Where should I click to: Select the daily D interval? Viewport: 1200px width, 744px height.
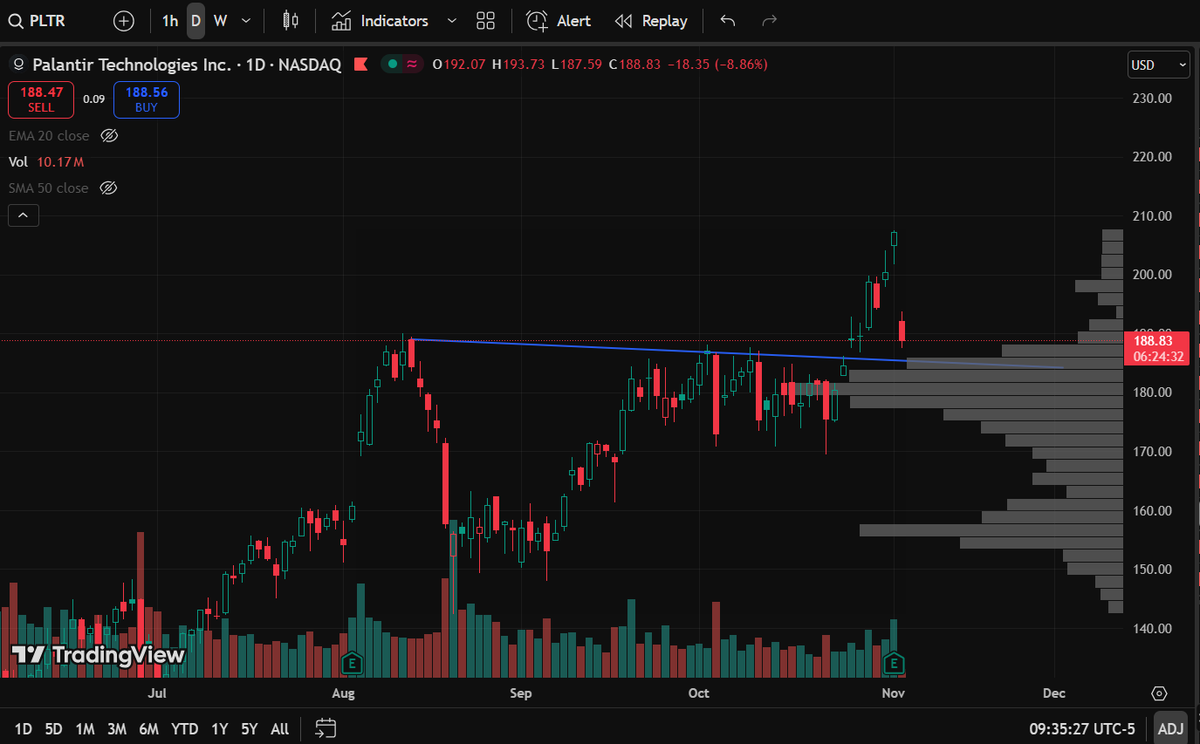click(195, 21)
